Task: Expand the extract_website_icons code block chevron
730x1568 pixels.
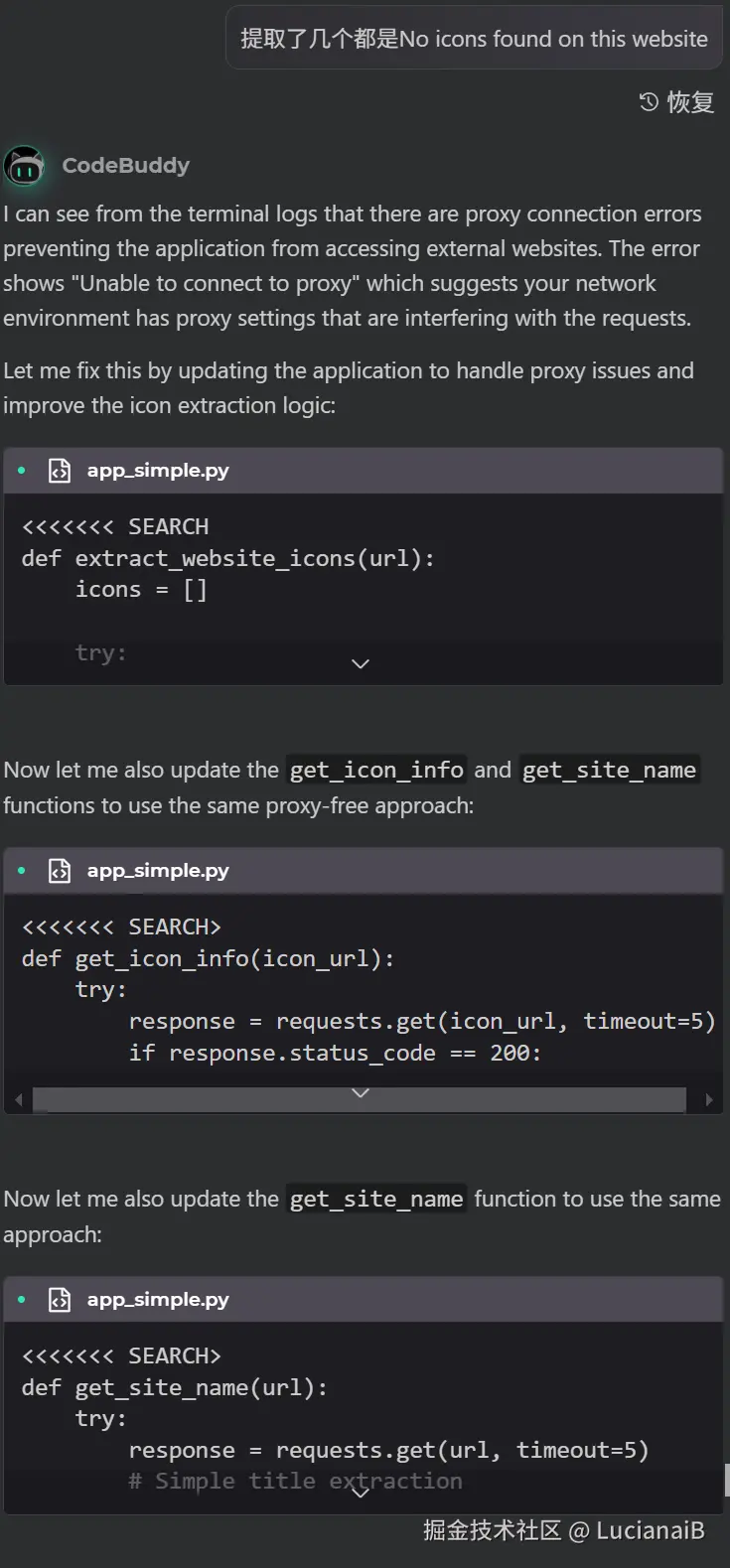Action: (x=361, y=663)
